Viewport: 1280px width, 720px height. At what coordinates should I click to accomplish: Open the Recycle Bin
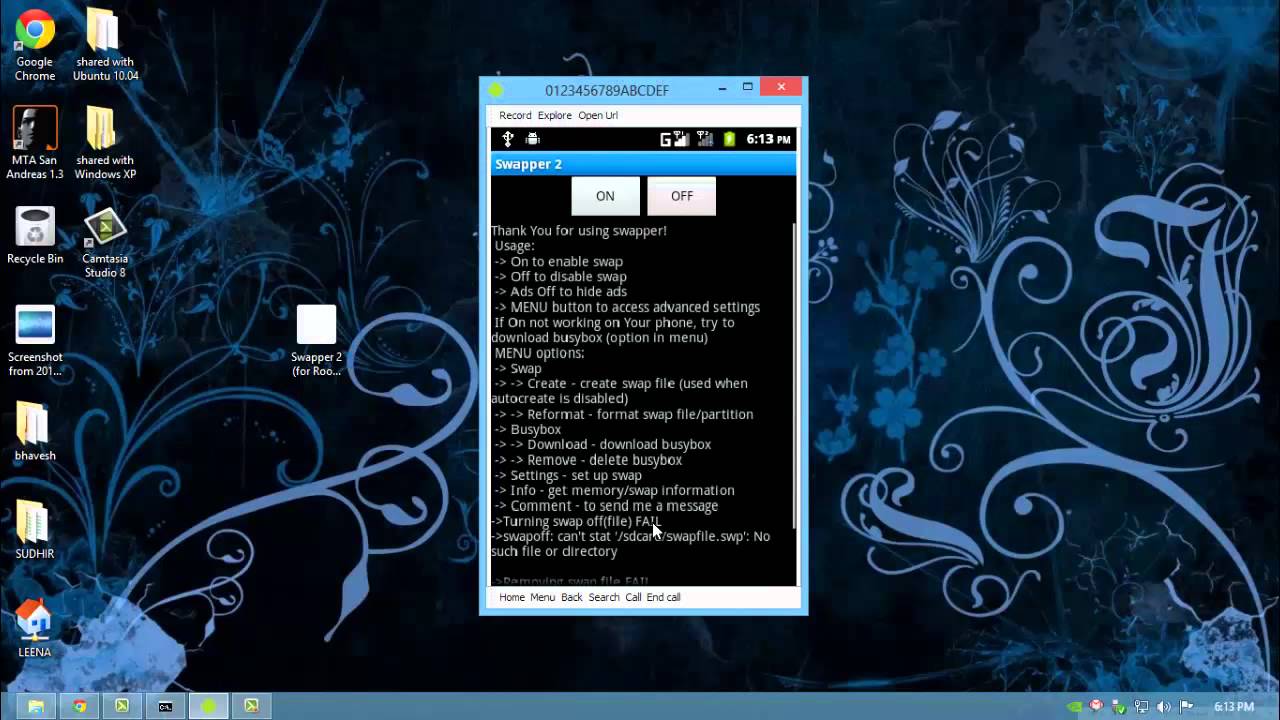35,237
